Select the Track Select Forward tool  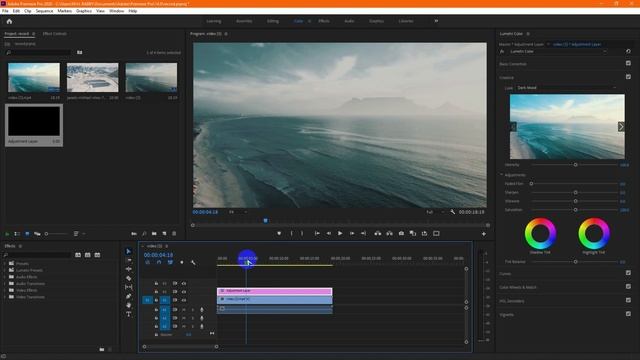129,260
